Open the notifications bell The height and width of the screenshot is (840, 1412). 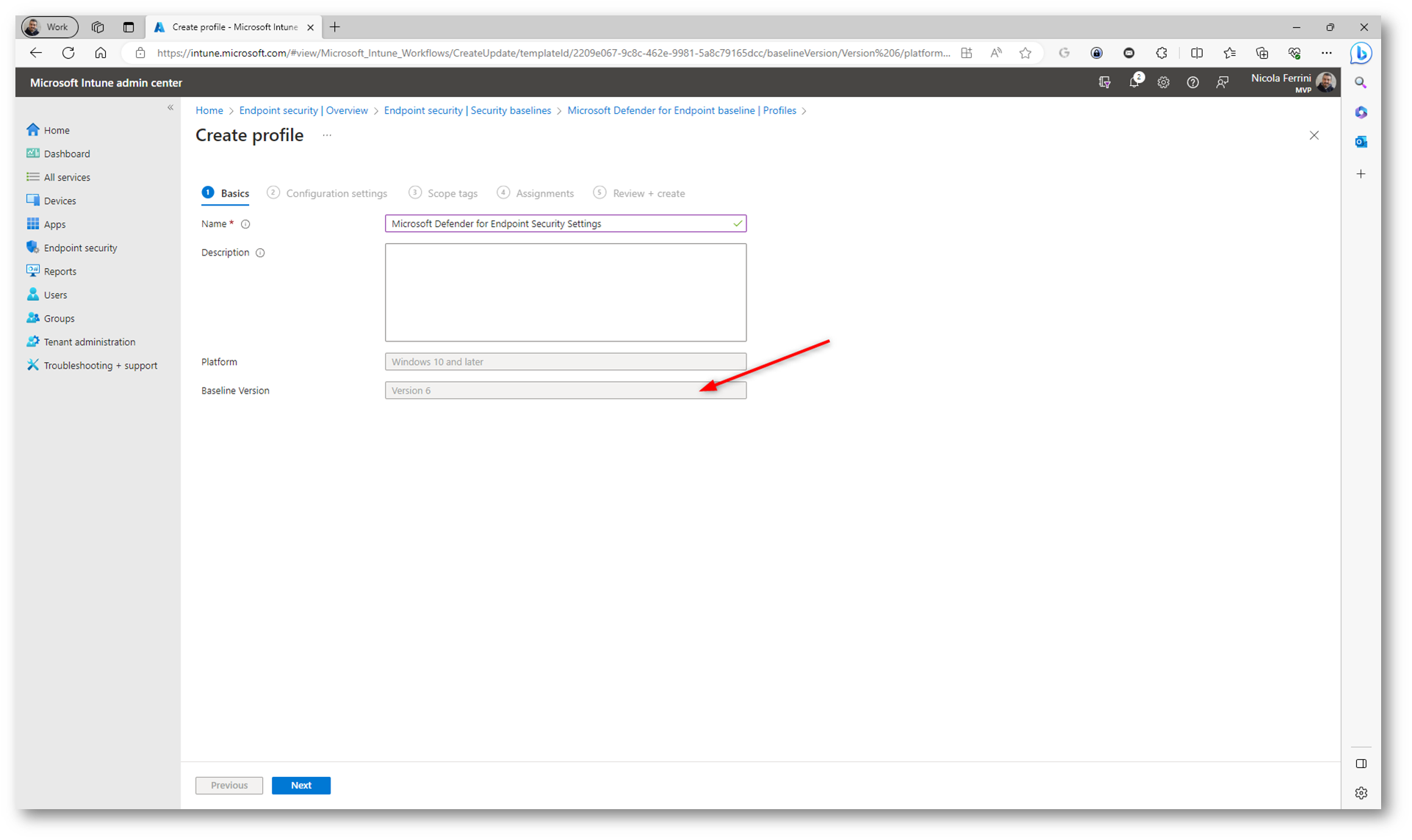[x=1134, y=82]
